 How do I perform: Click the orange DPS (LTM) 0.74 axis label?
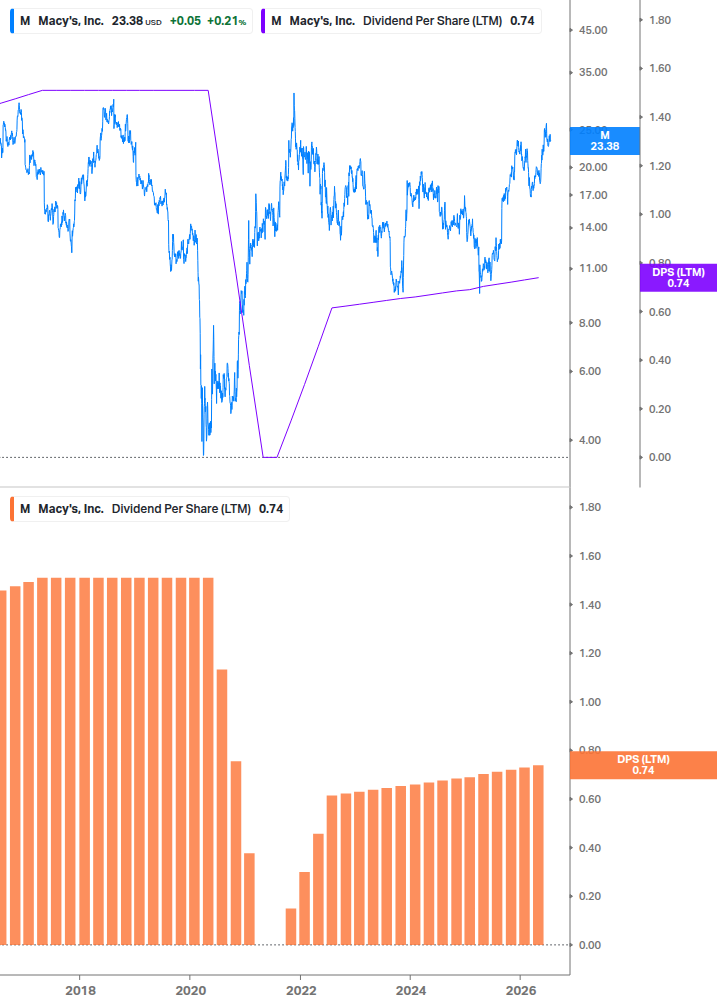[x=643, y=765]
